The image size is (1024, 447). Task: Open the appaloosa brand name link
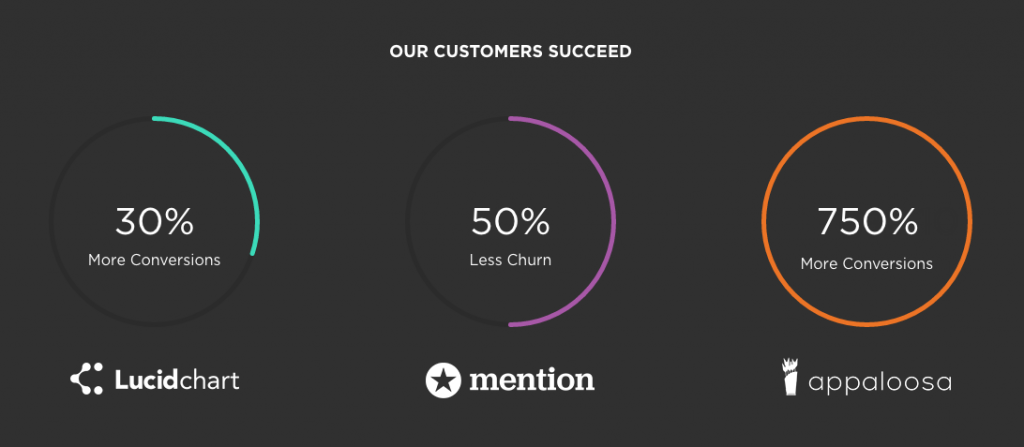coord(880,383)
